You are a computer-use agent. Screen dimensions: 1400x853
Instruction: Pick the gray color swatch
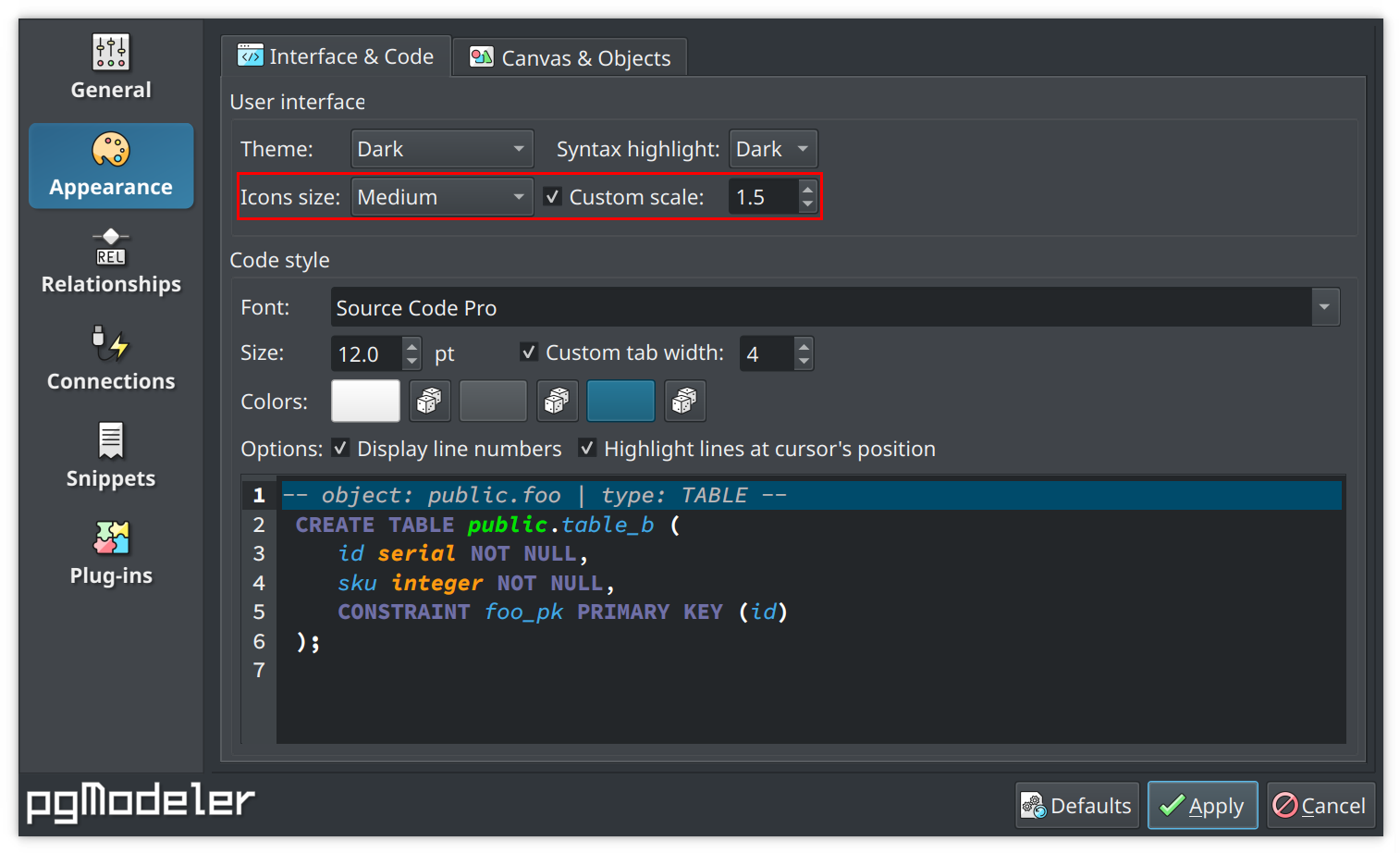click(x=494, y=401)
